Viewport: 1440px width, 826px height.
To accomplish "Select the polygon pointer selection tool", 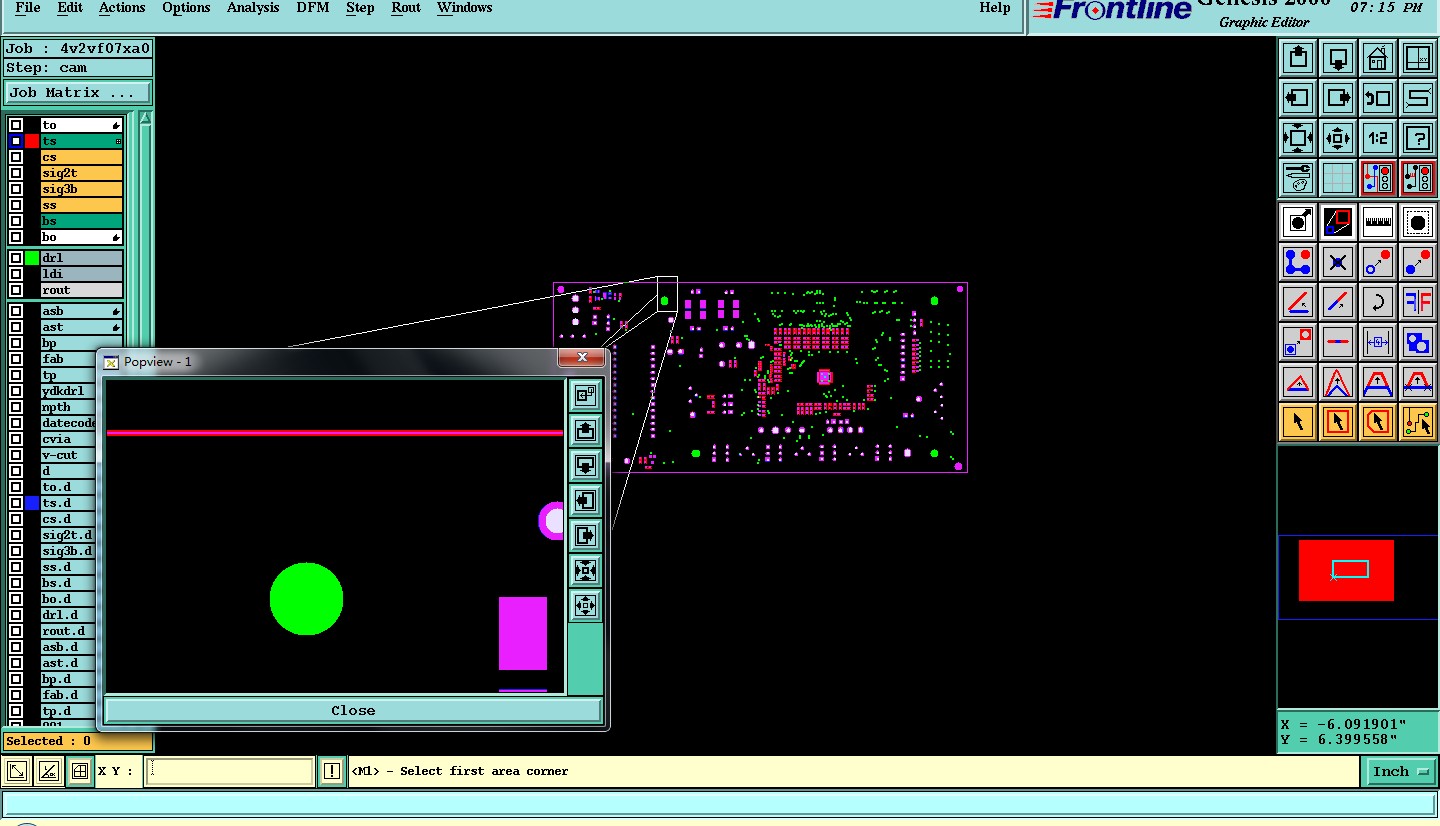I will [1378, 422].
